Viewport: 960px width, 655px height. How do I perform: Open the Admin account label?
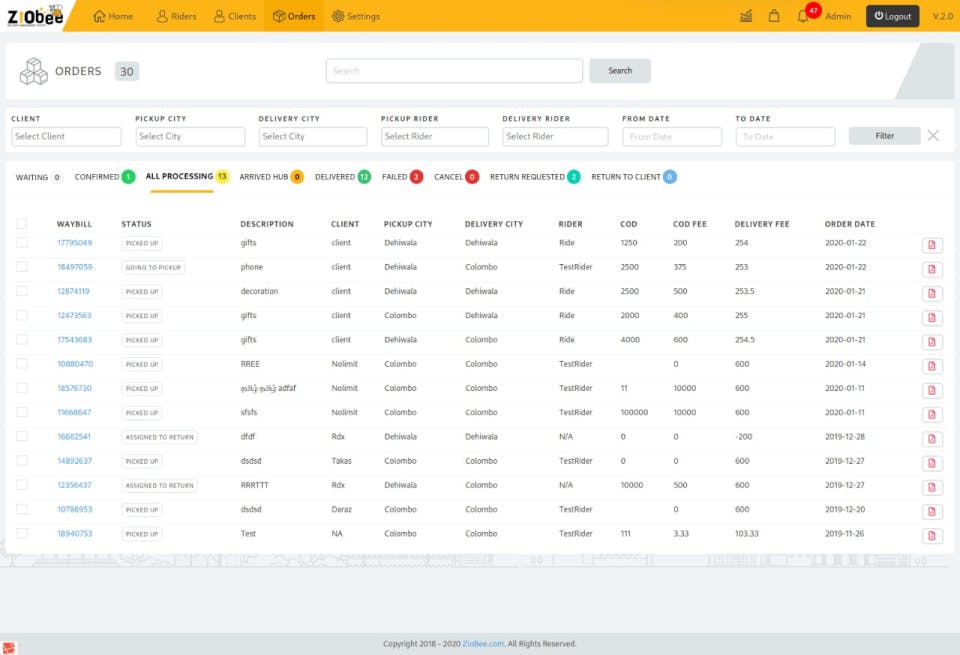838,17
